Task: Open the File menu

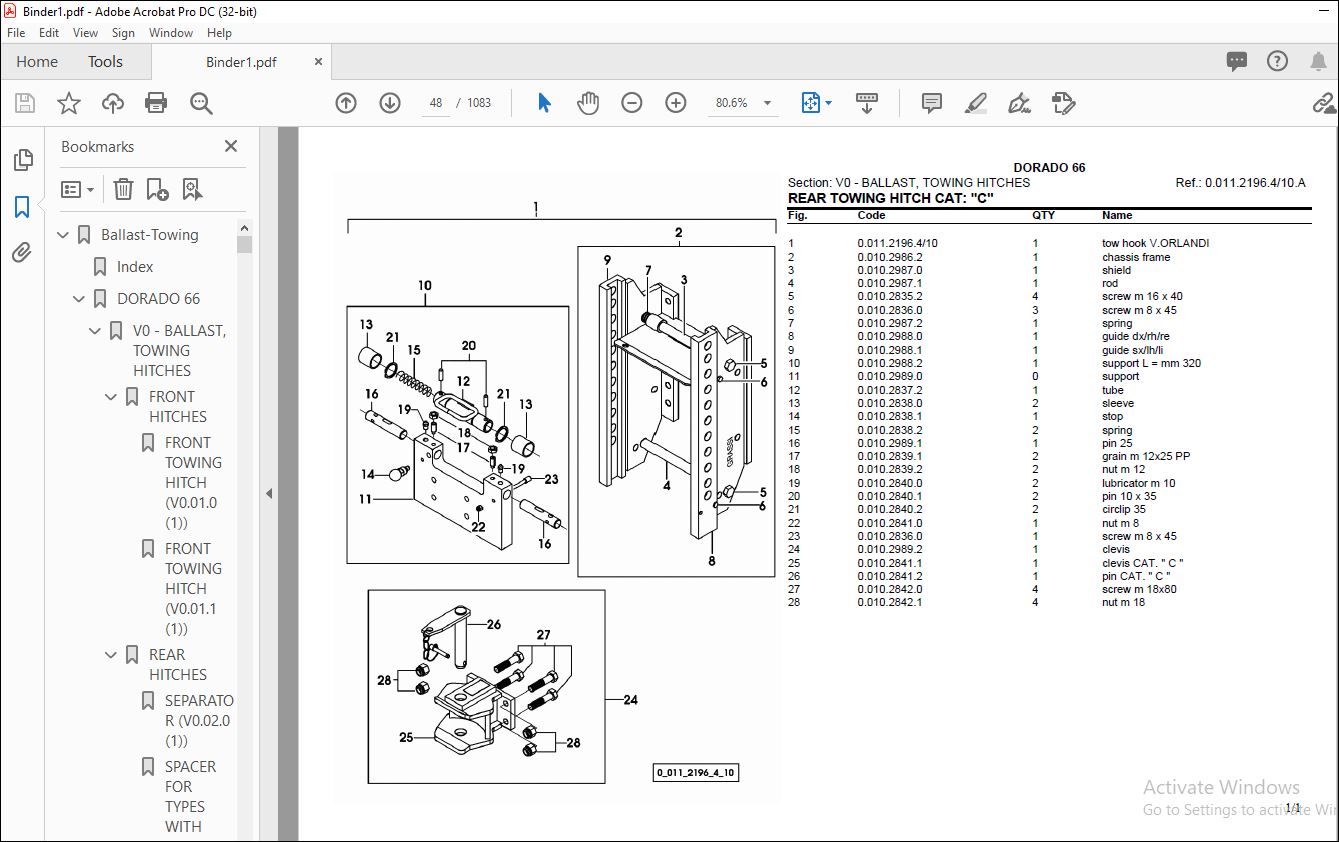Action: pyautogui.click(x=16, y=33)
